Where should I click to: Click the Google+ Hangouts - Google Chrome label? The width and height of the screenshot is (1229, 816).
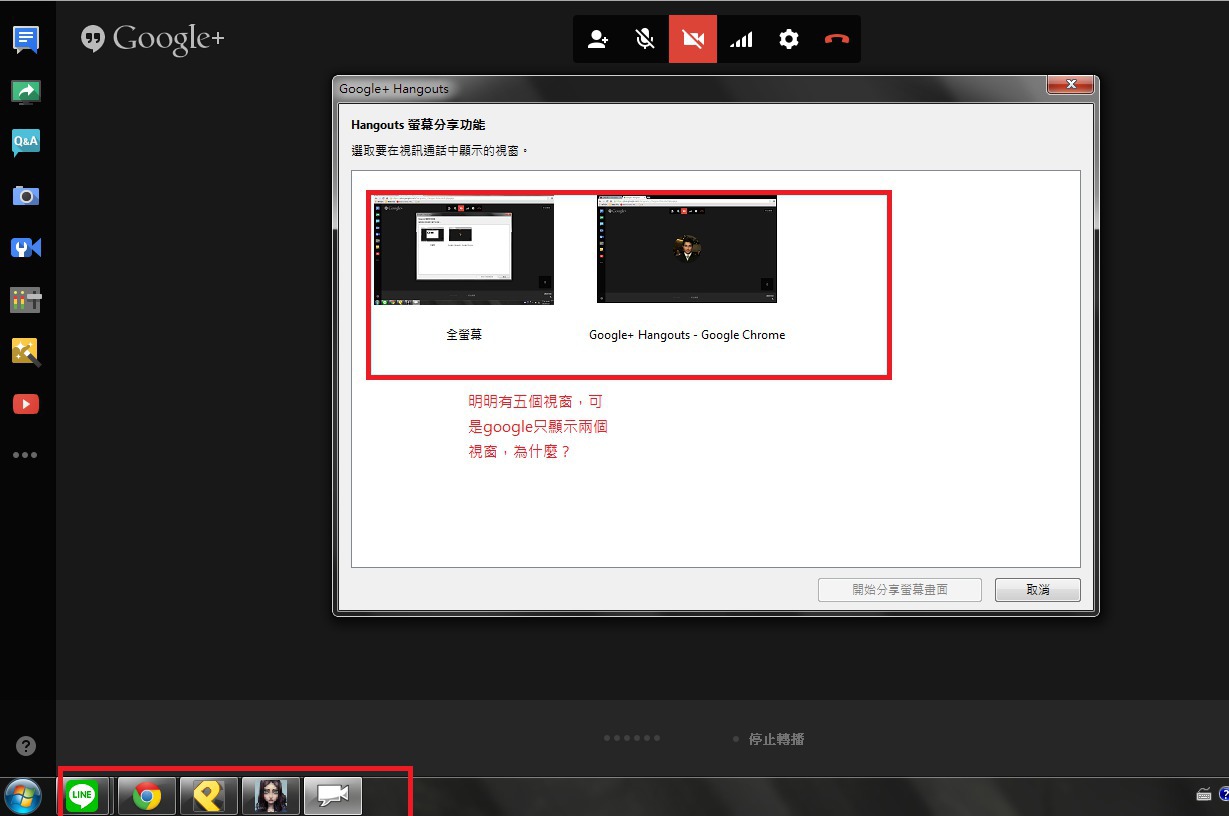click(x=687, y=335)
